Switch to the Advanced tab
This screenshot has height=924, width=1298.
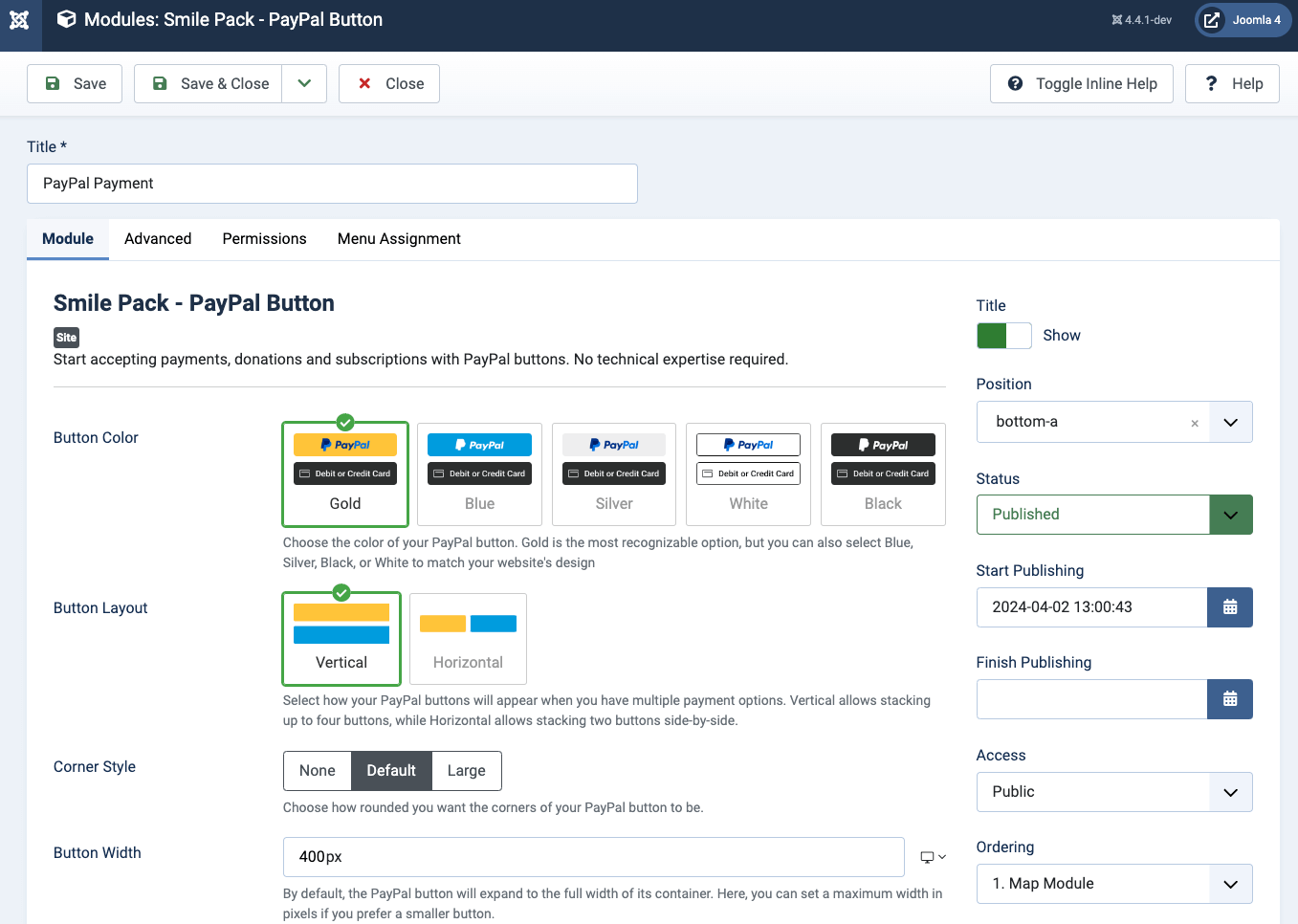[158, 239]
